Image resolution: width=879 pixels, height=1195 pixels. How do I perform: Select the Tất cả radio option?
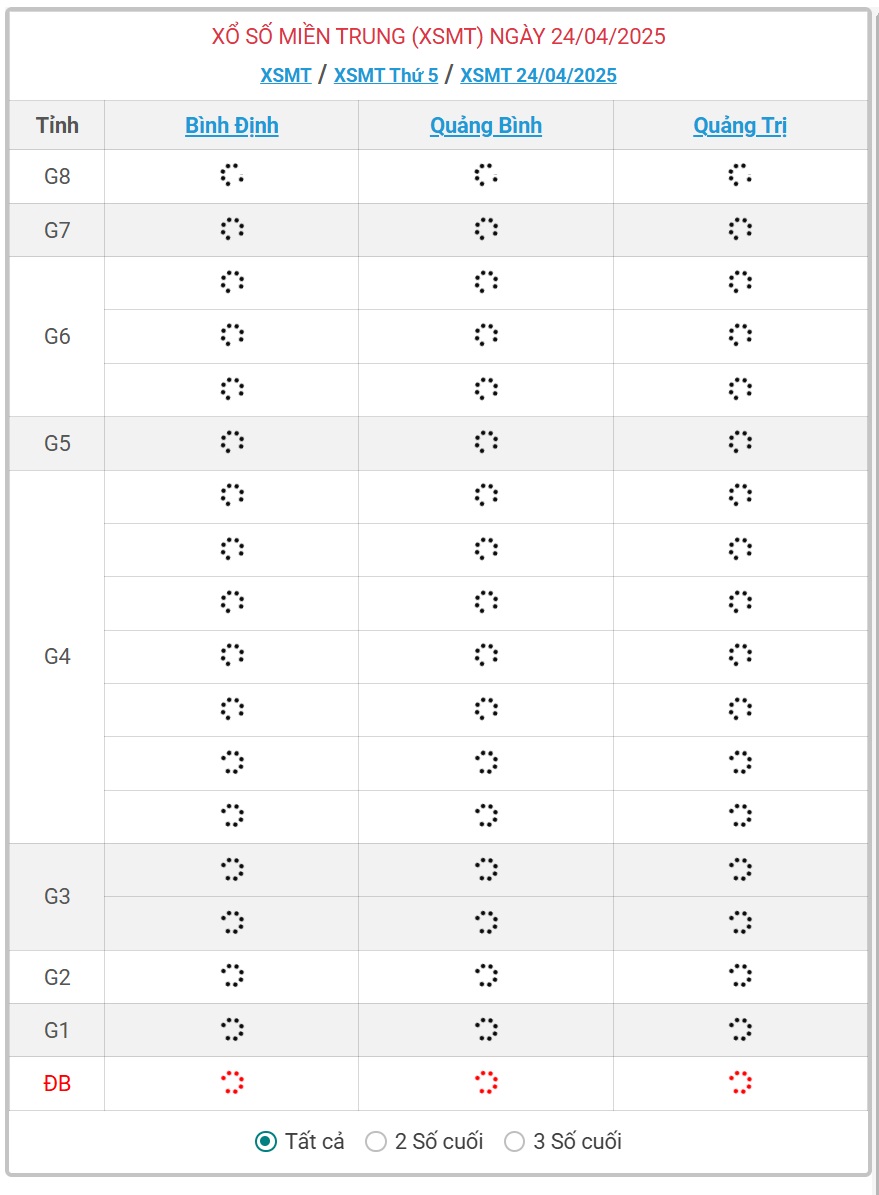click(x=265, y=1141)
